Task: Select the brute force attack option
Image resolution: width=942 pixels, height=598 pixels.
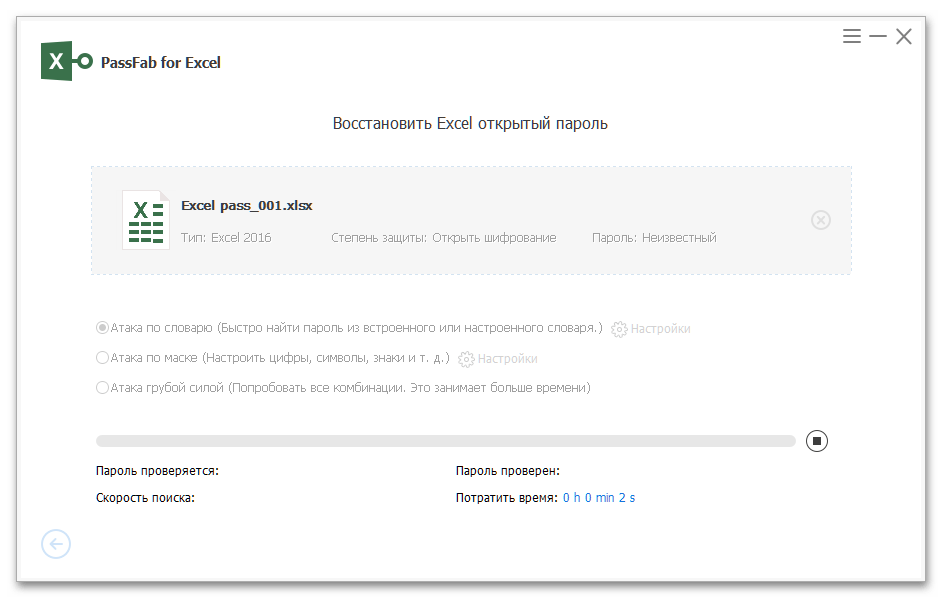Action: 102,388
